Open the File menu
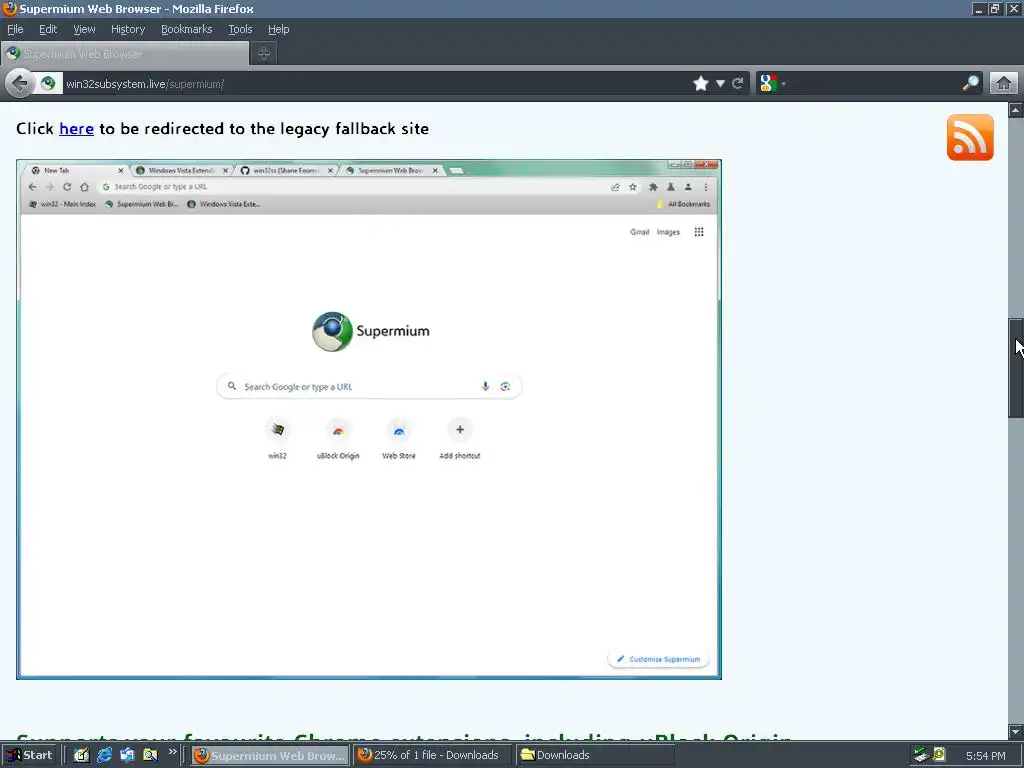Viewport: 1024px width, 768px height. pos(15,29)
